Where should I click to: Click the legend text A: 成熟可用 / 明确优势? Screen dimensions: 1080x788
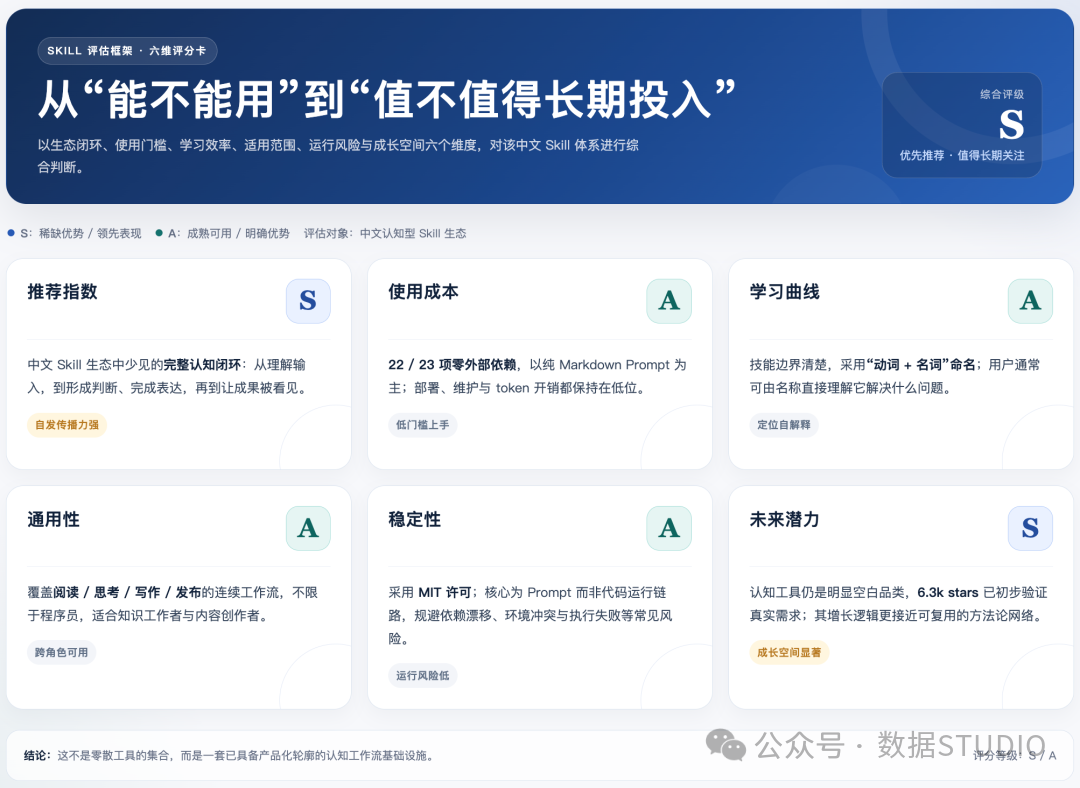(x=229, y=234)
